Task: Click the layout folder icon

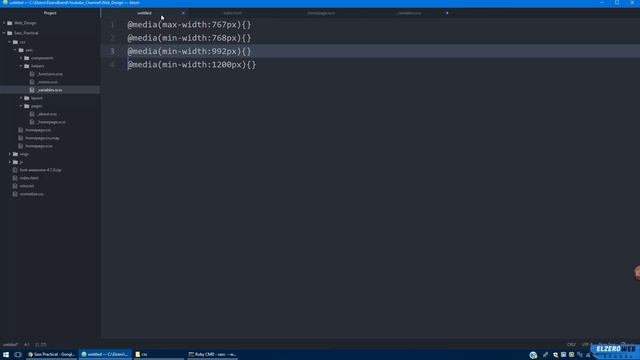Action: [x=27, y=98]
